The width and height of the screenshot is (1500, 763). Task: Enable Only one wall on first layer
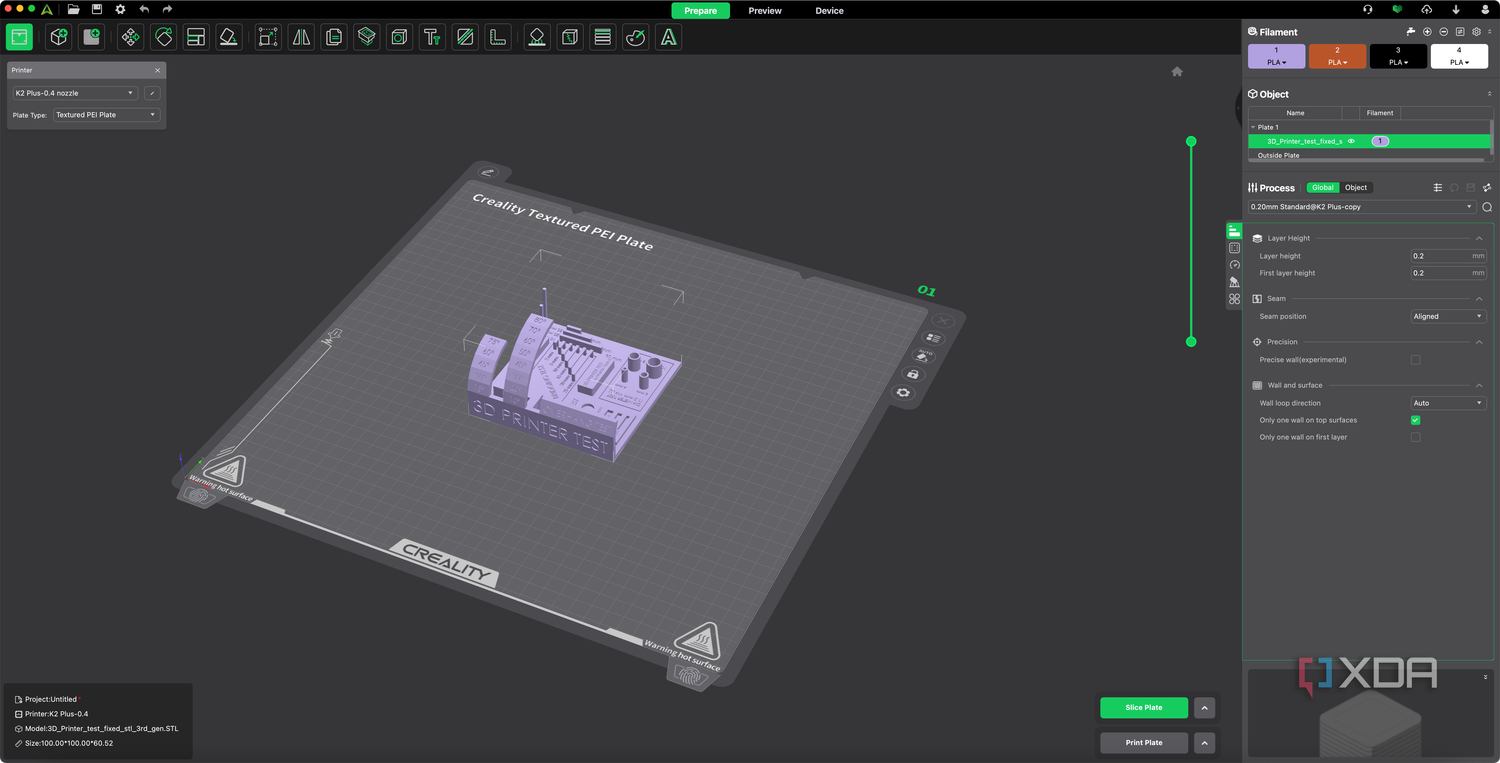coord(1415,437)
